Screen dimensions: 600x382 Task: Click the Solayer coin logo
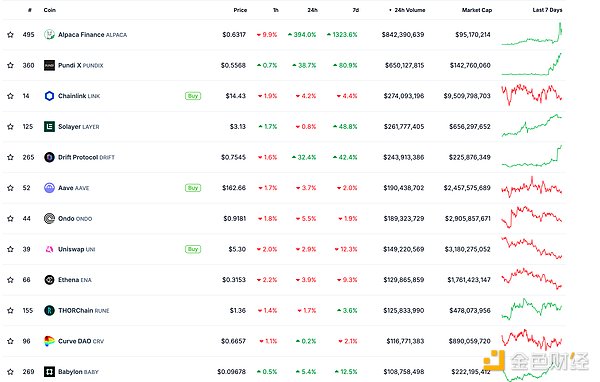(49, 127)
